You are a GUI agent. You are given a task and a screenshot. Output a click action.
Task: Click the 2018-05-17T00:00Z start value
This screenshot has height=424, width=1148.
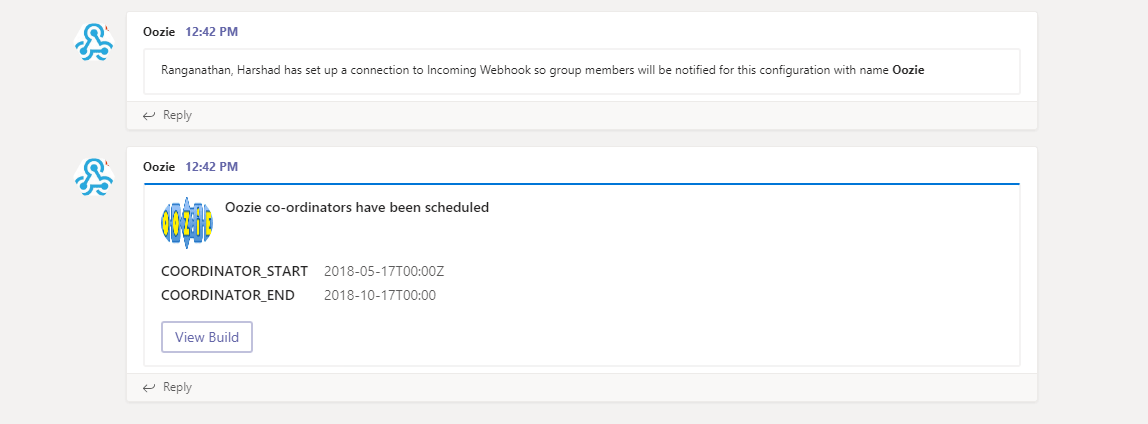click(x=384, y=271)
